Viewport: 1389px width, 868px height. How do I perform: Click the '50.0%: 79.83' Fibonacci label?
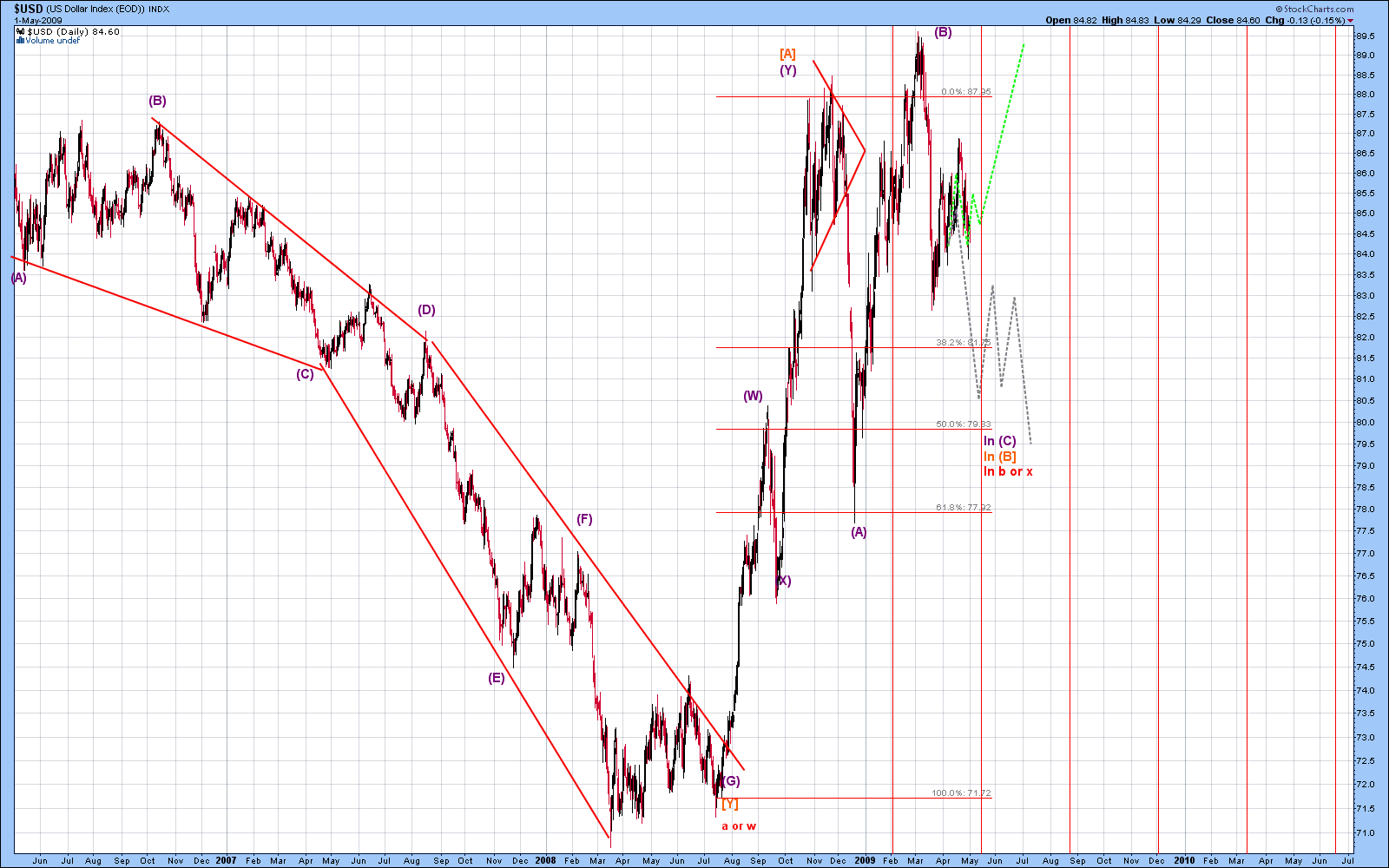(964, 424)
